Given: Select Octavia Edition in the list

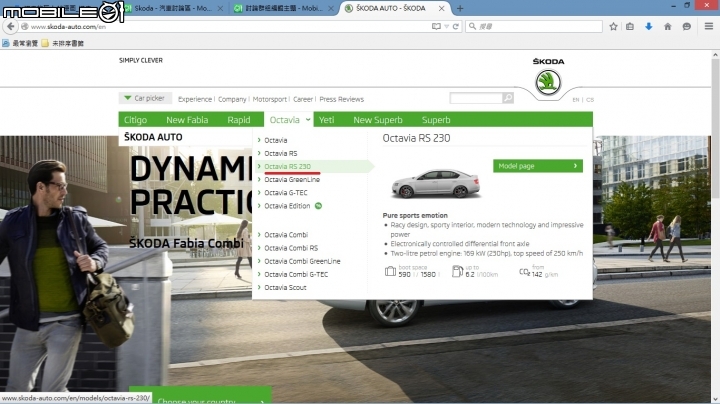Looking at the screenshot, I should click(x=287, y=206).
